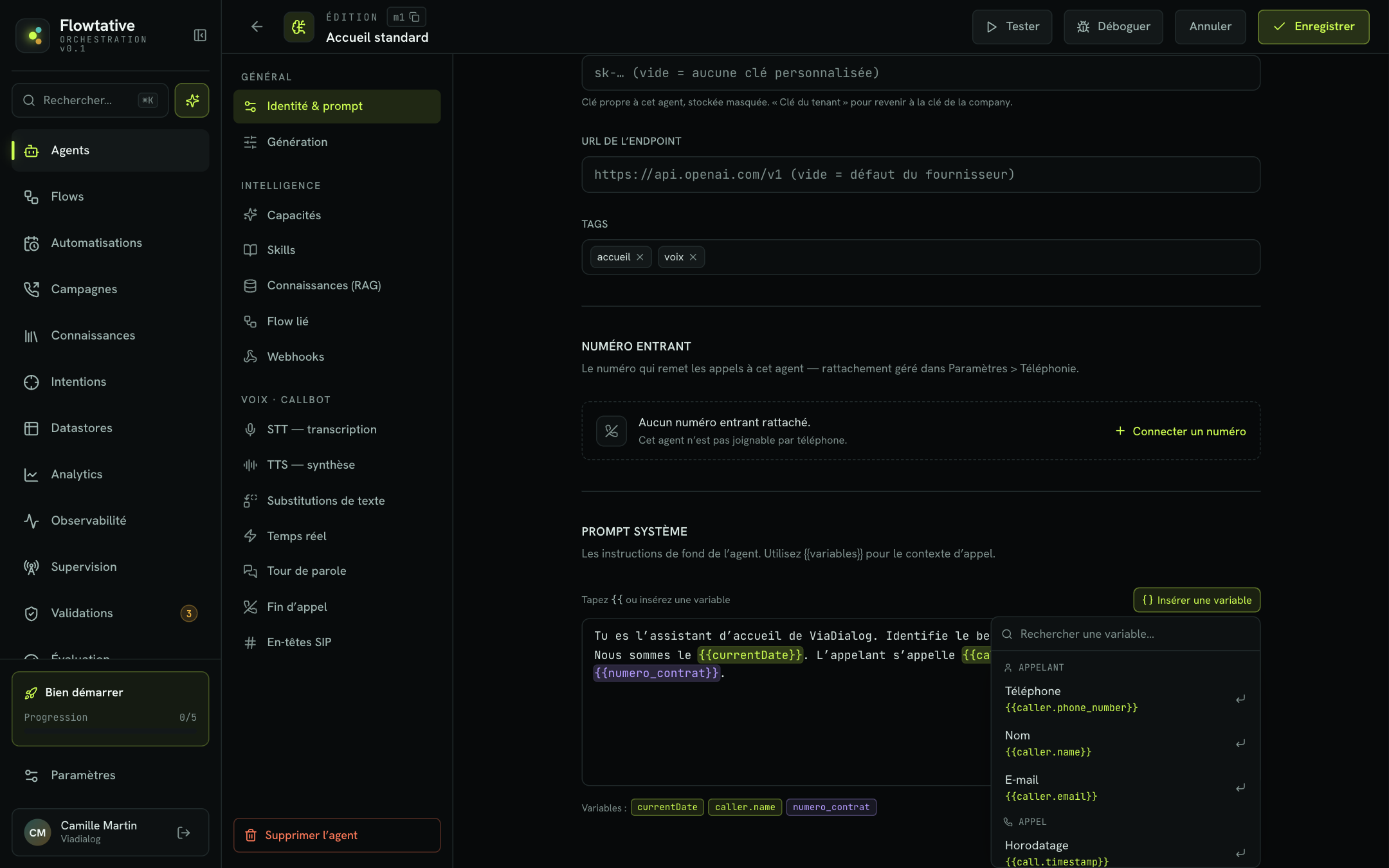Open Fin d'appel settings
Viewport: 1389px width, 868px height.
pos(337,607)
